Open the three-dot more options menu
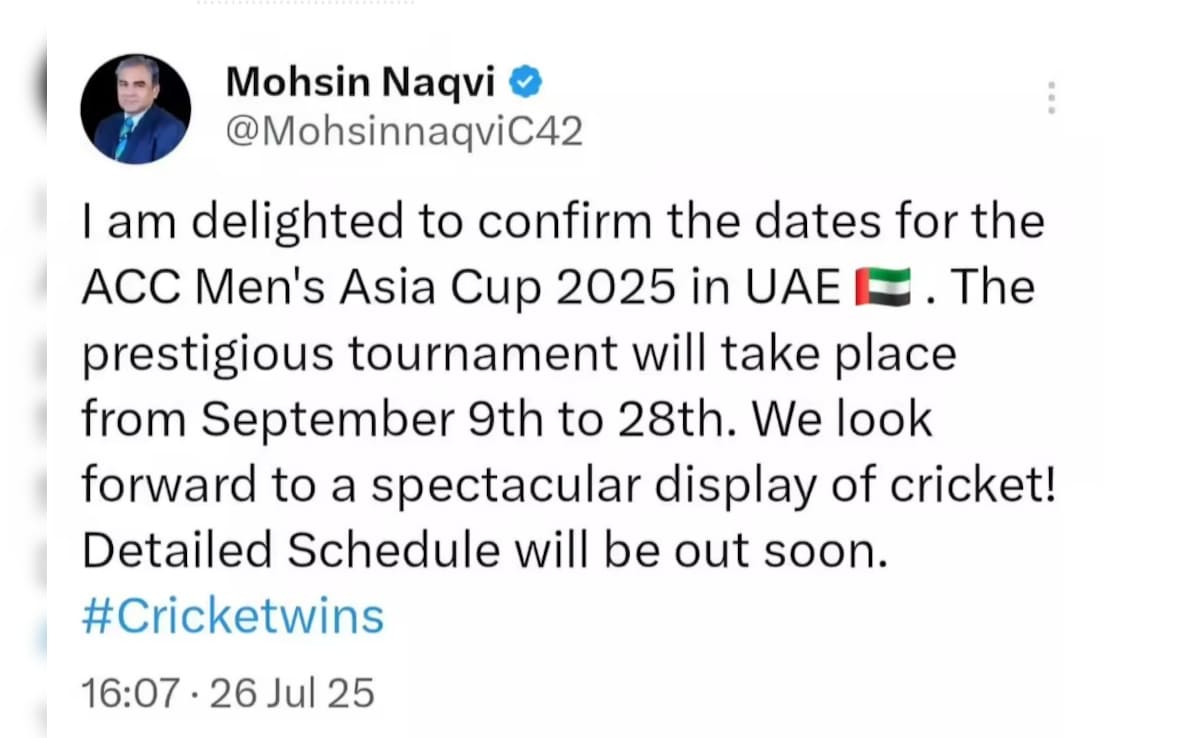The image size is (1200, 738). (1051, 98)
